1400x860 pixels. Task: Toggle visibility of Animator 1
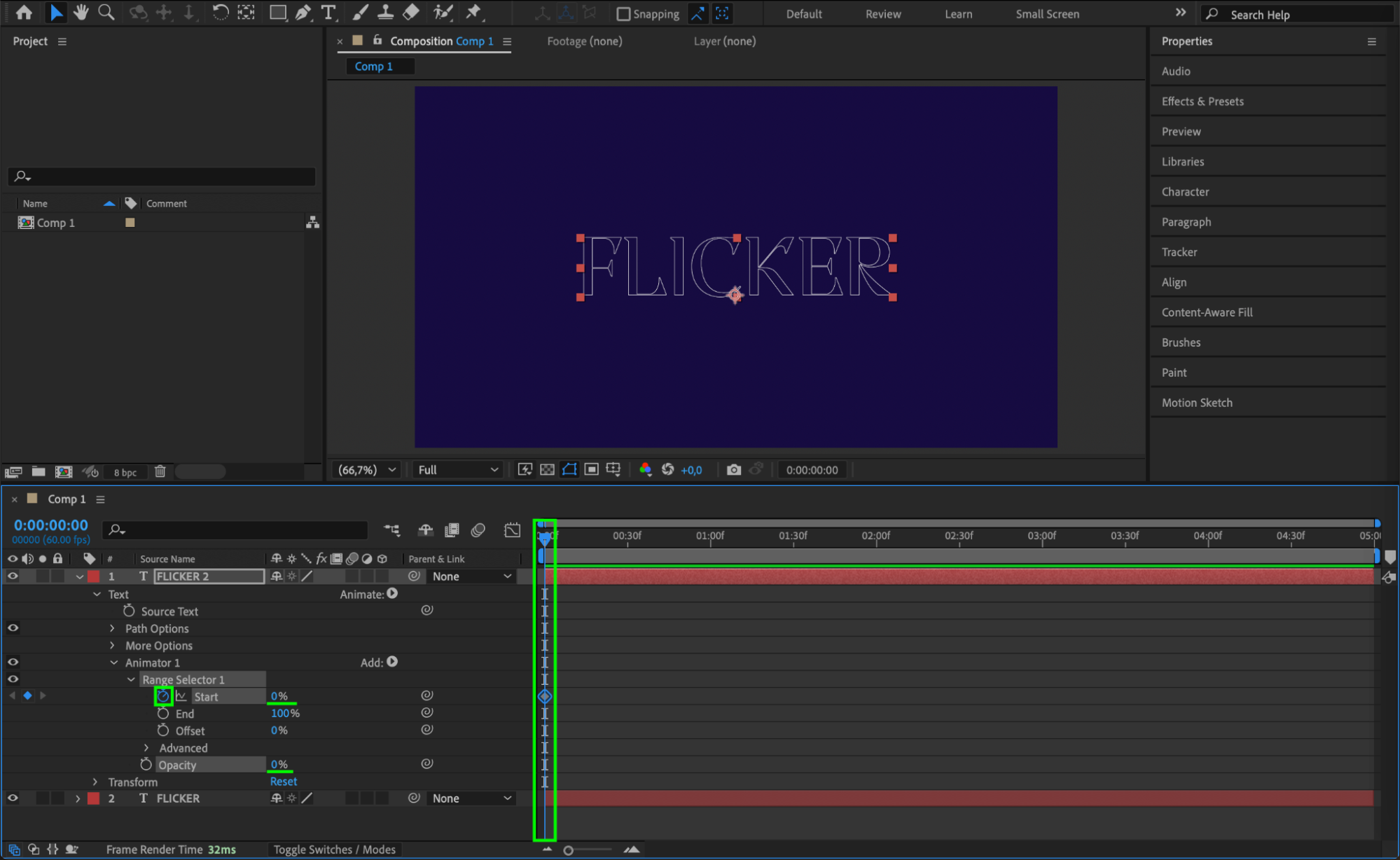point(13,662)
